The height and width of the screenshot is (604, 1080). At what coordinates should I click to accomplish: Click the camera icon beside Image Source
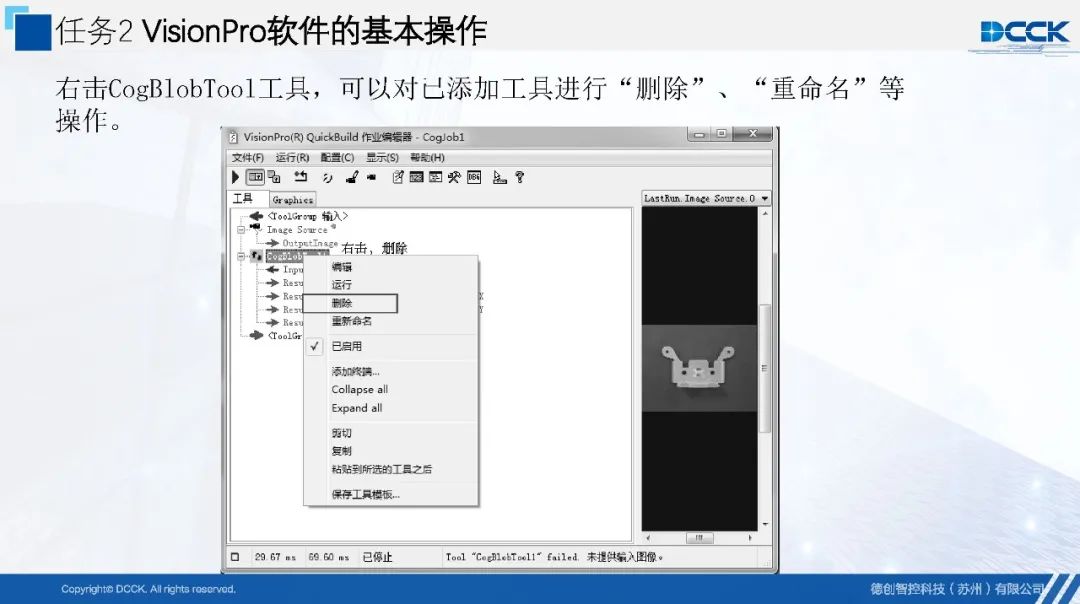tap(256, 228)
